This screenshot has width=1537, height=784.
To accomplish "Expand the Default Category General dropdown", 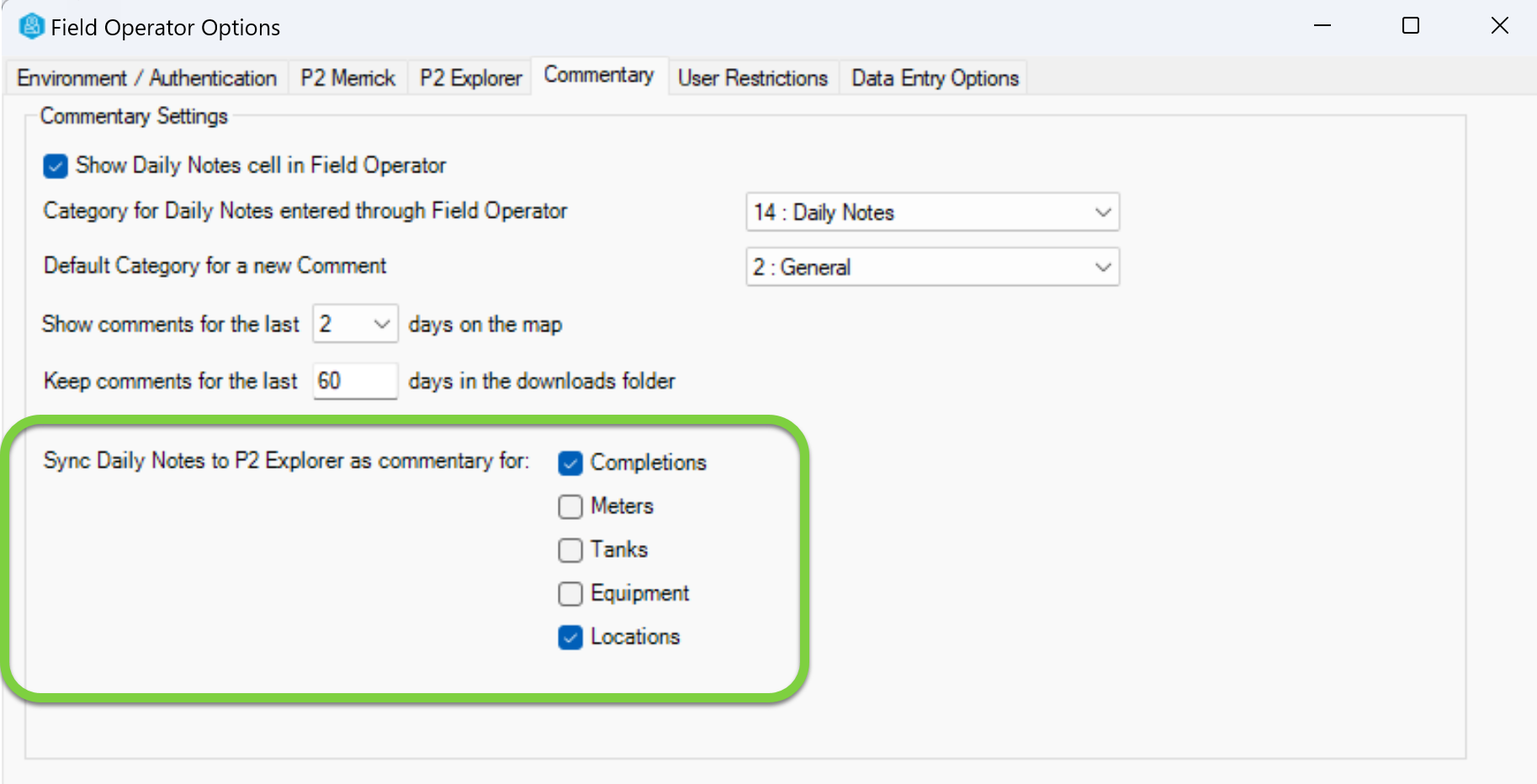I will [932, 268].
